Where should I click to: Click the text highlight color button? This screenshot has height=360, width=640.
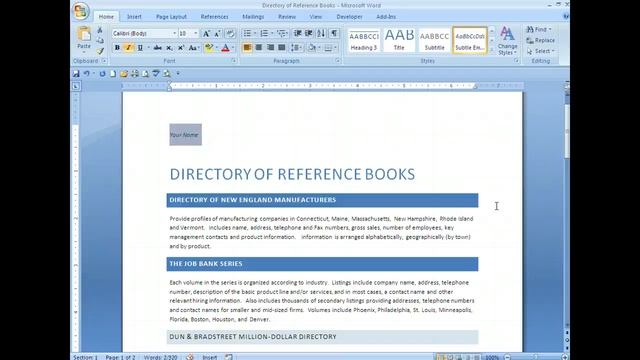[x=209, y=48]
